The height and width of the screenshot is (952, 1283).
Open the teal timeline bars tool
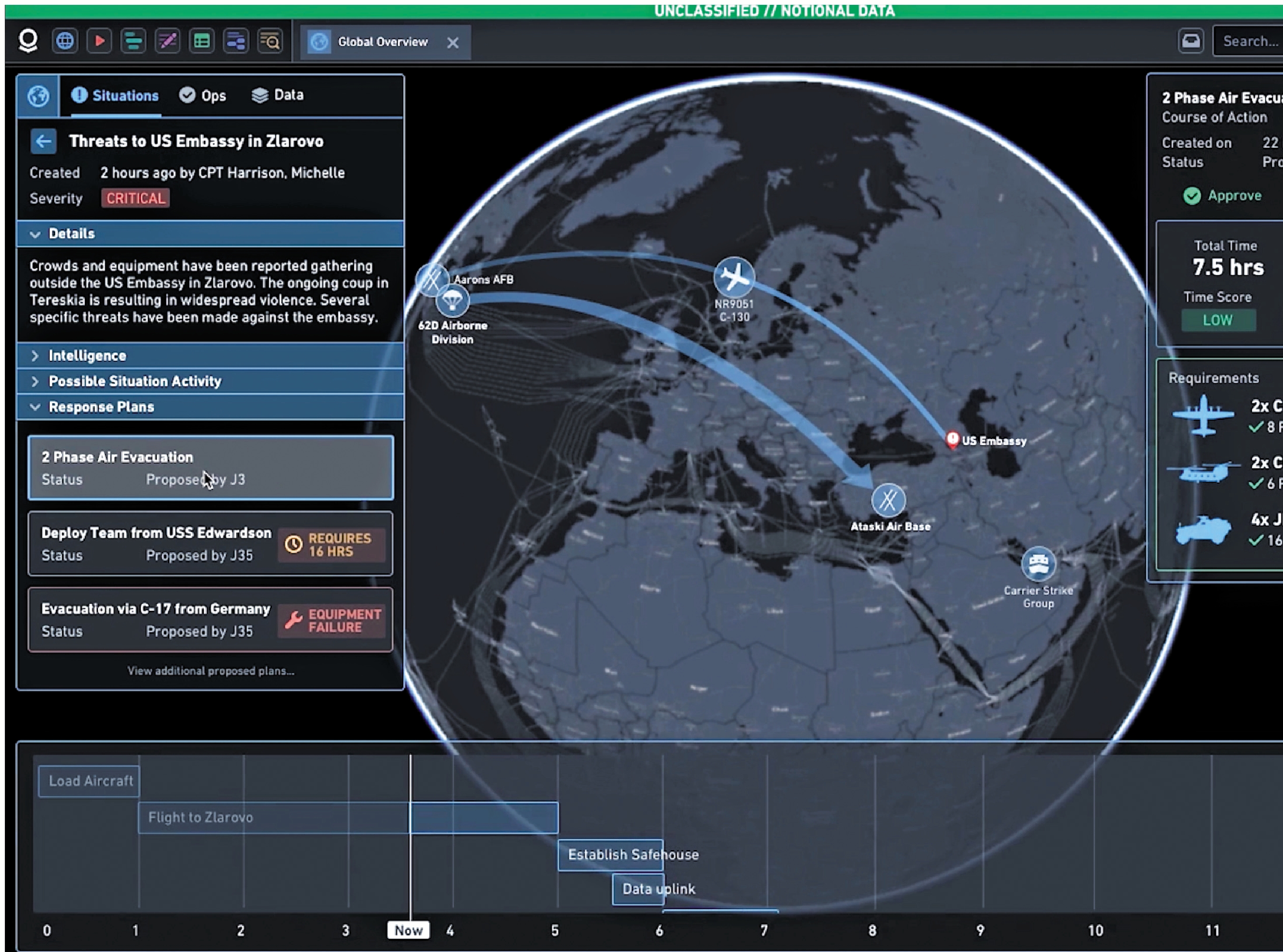pyautogui.click(x=133, y=41)
